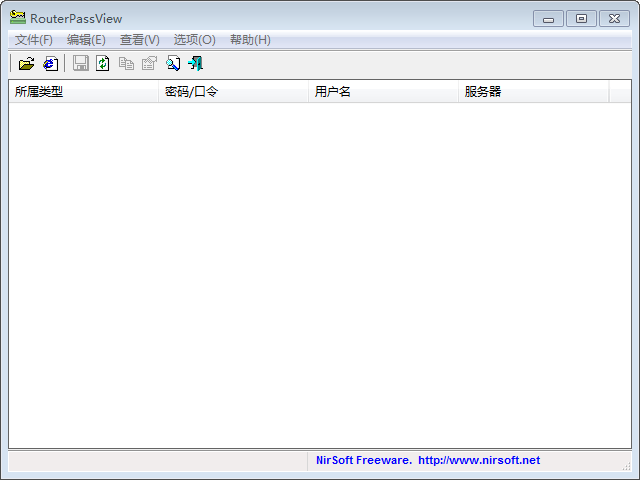This screenshot has width=640, height=480.
Task: Open the 查看(V) menu
Action: coord(140,40)
